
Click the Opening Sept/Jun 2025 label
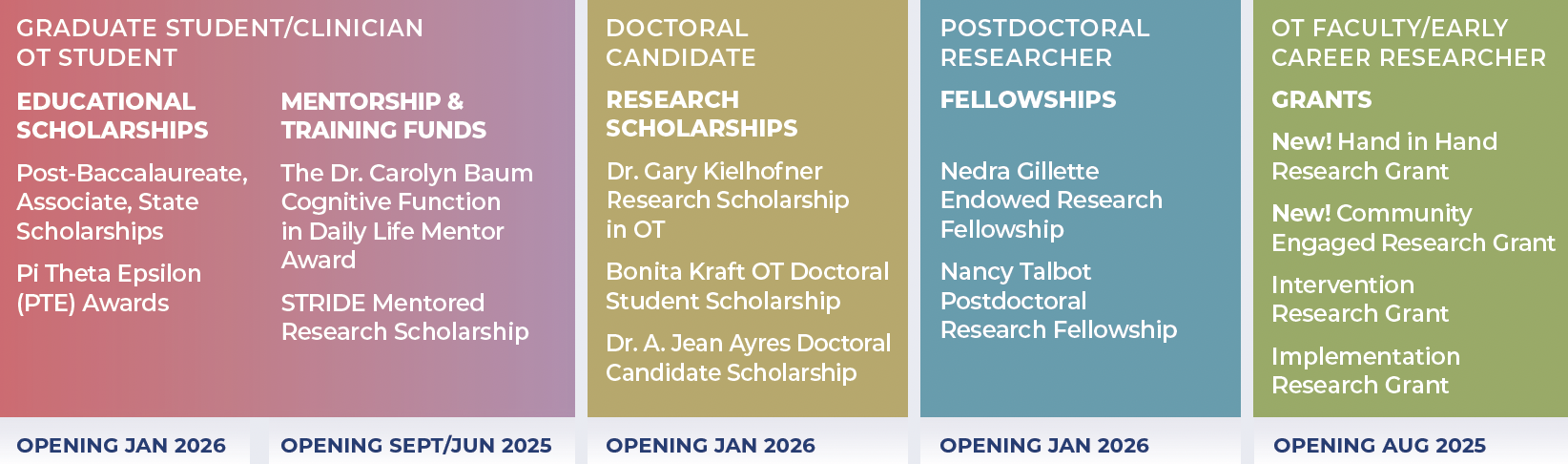coord(416,446)
